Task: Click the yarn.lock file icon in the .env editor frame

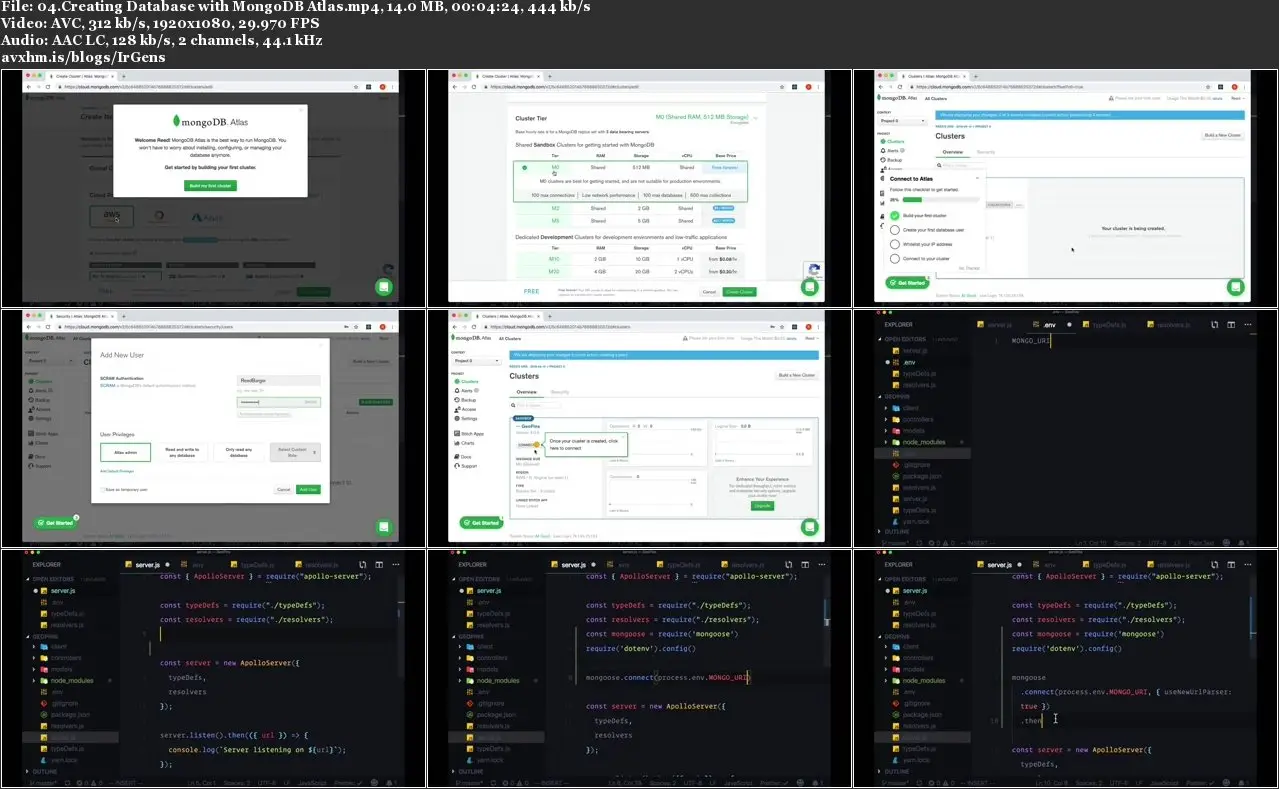Action: 895,522
